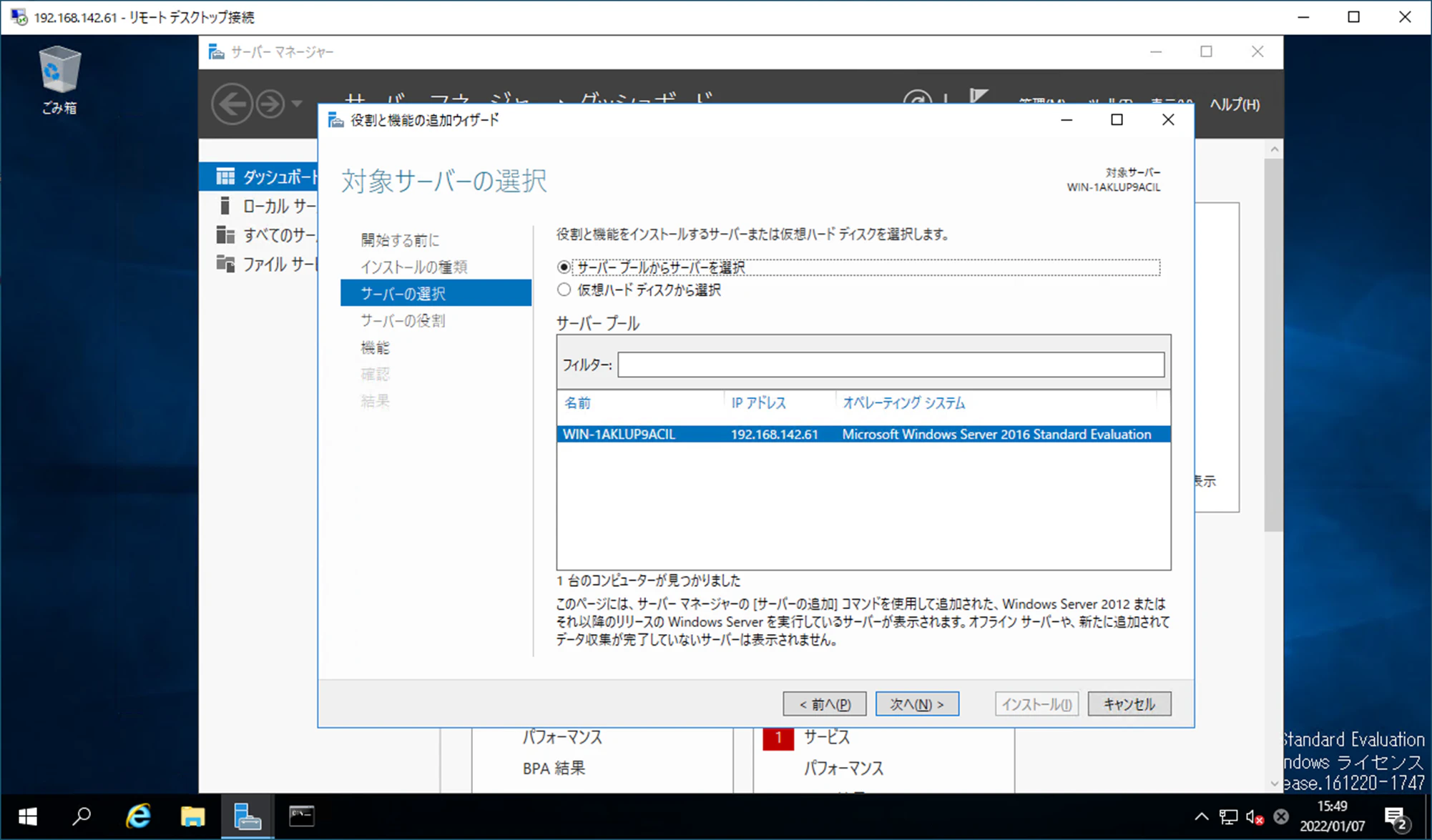1432x840 pixels.
Task: Click the disabled インストール button
Action: (x=1036, y=704)
